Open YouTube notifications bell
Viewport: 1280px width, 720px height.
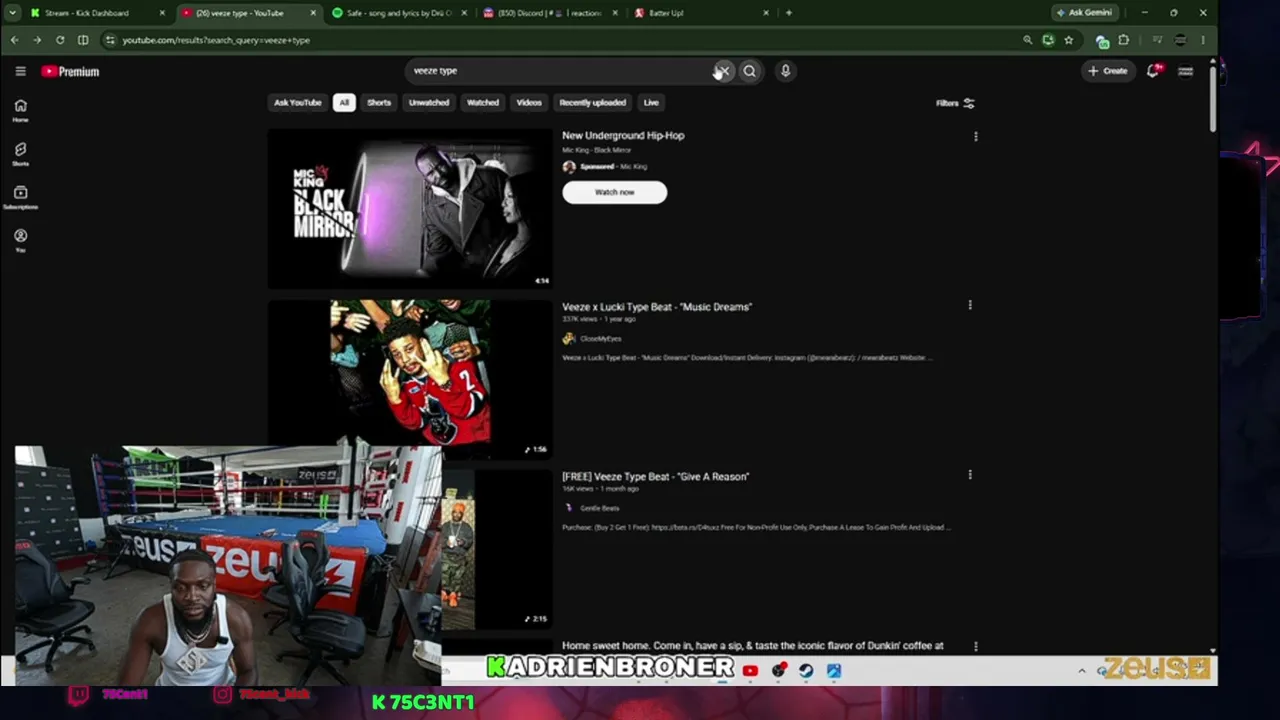(1153, 71)
